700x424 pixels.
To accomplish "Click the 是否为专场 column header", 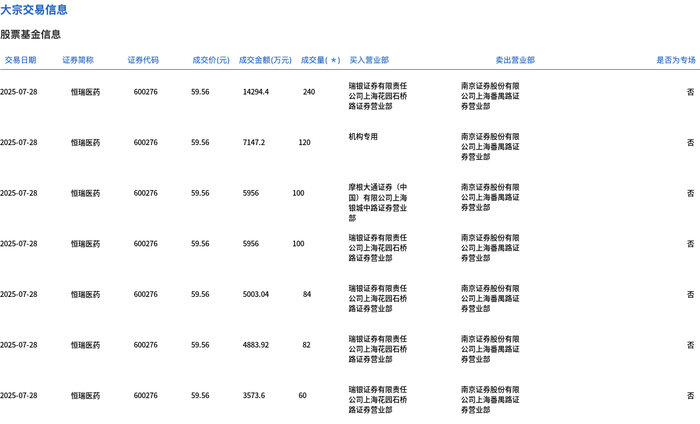I will coord(675,60).
